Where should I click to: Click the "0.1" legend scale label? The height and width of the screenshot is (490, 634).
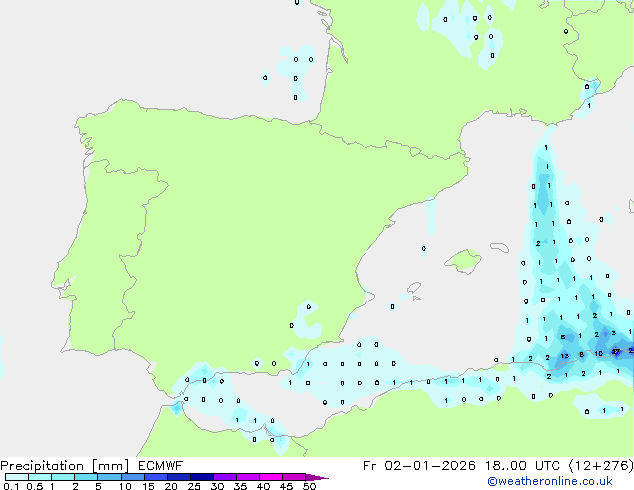11,486
